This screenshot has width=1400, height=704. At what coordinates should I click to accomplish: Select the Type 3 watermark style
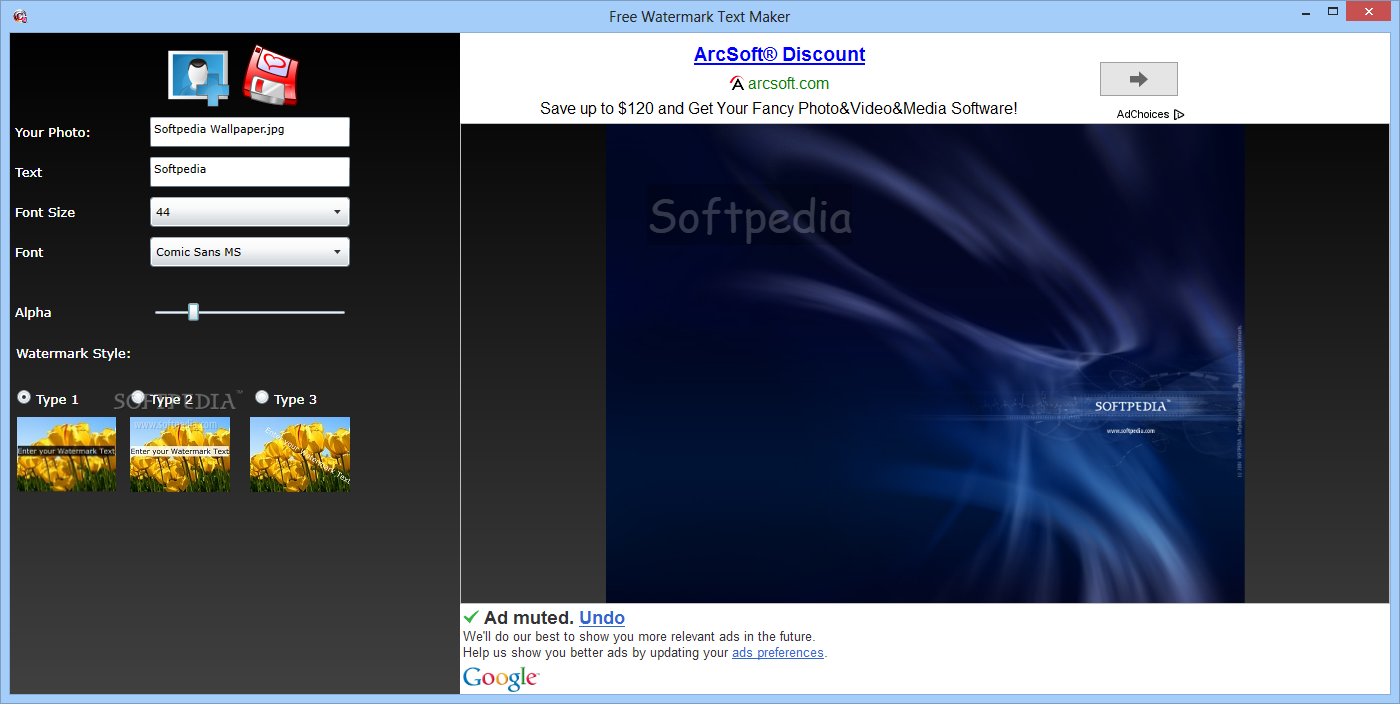coord(262,398)
